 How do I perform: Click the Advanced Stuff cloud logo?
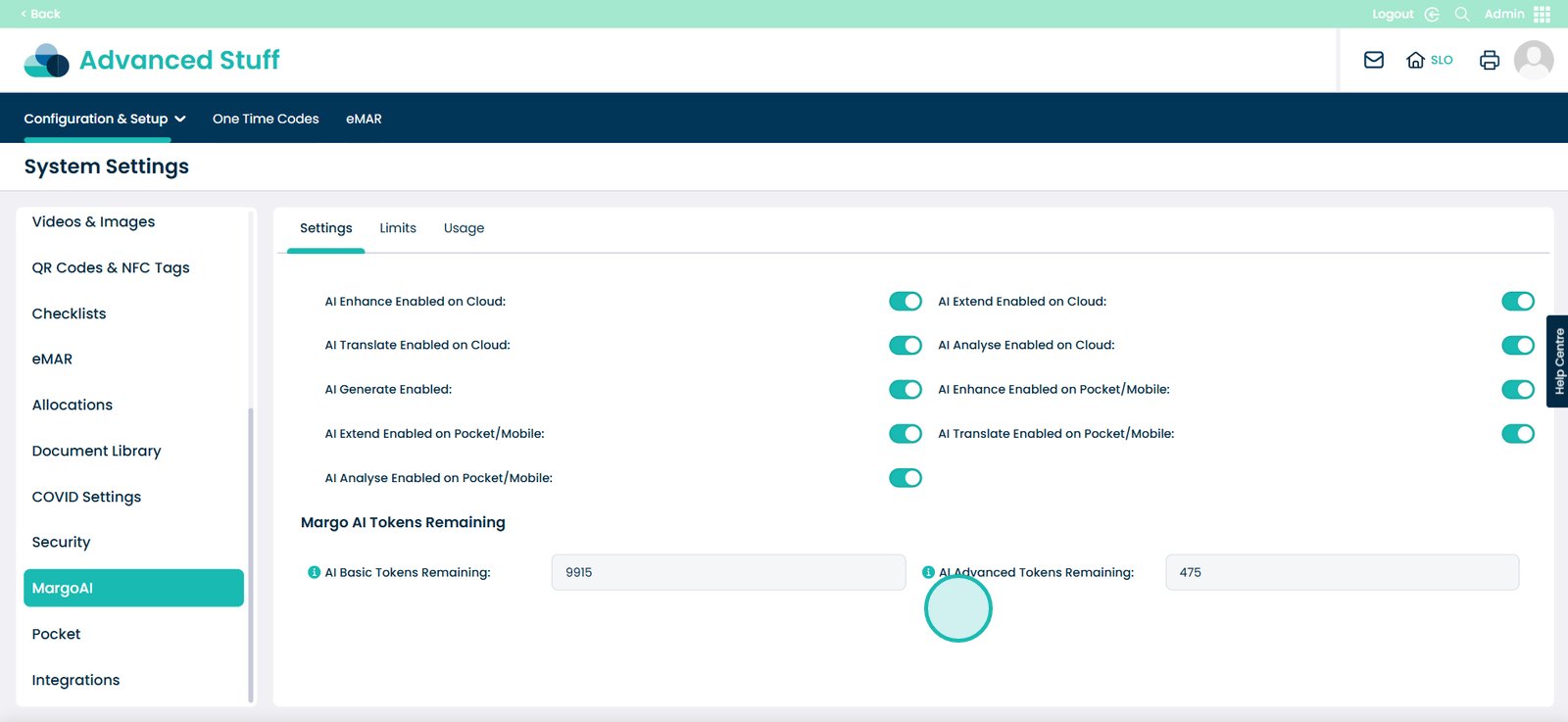pyautogui.click(x=46, y=60)
